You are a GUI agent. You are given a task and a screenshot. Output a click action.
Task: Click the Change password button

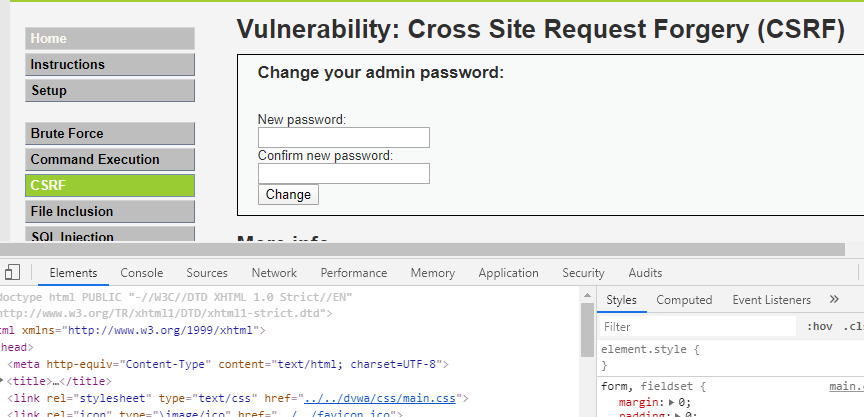tap(288, 195)
